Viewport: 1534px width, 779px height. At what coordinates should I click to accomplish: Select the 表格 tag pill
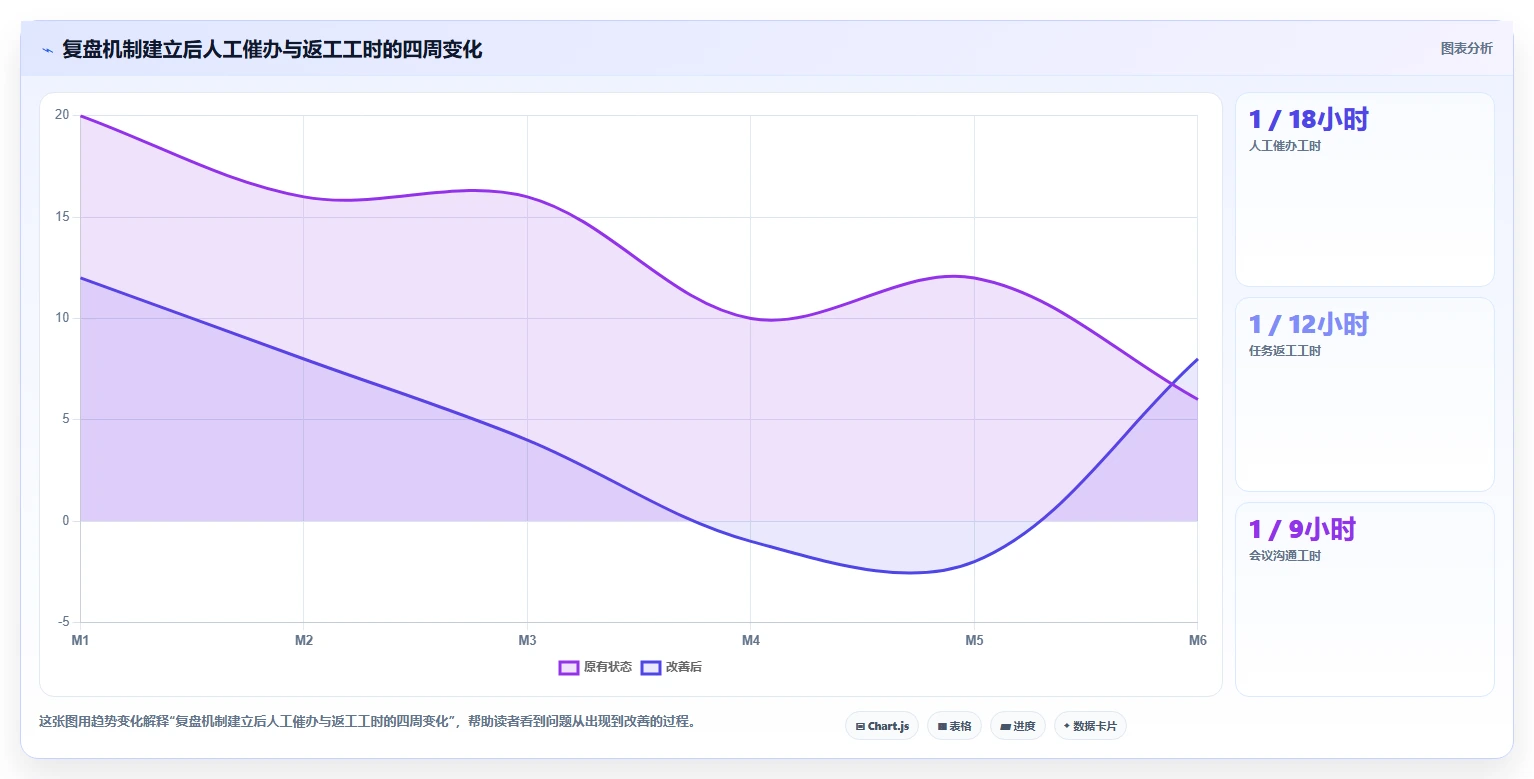coord(954,726)
